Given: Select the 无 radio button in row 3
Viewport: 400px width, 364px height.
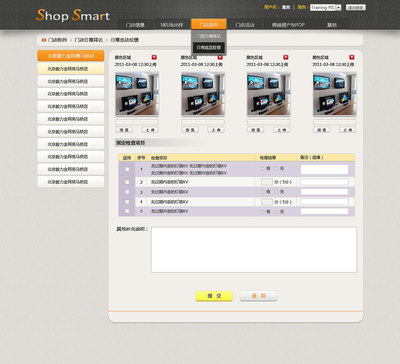Looking at the screenshot, I should (x=276, y=192).
